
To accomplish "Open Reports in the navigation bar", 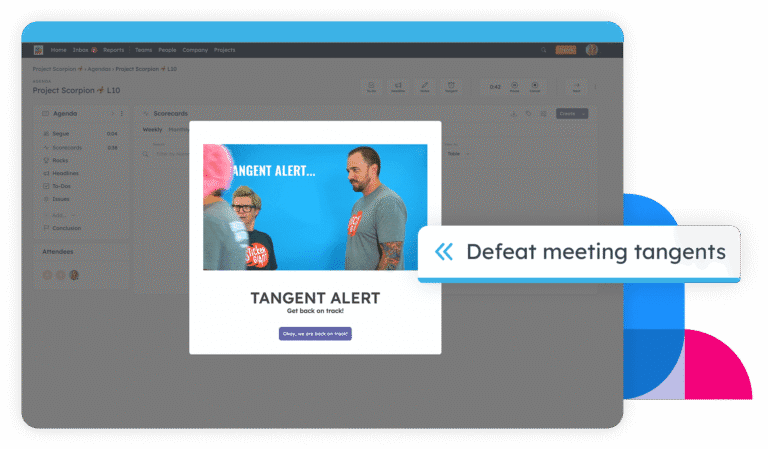I will pos(114,50).
